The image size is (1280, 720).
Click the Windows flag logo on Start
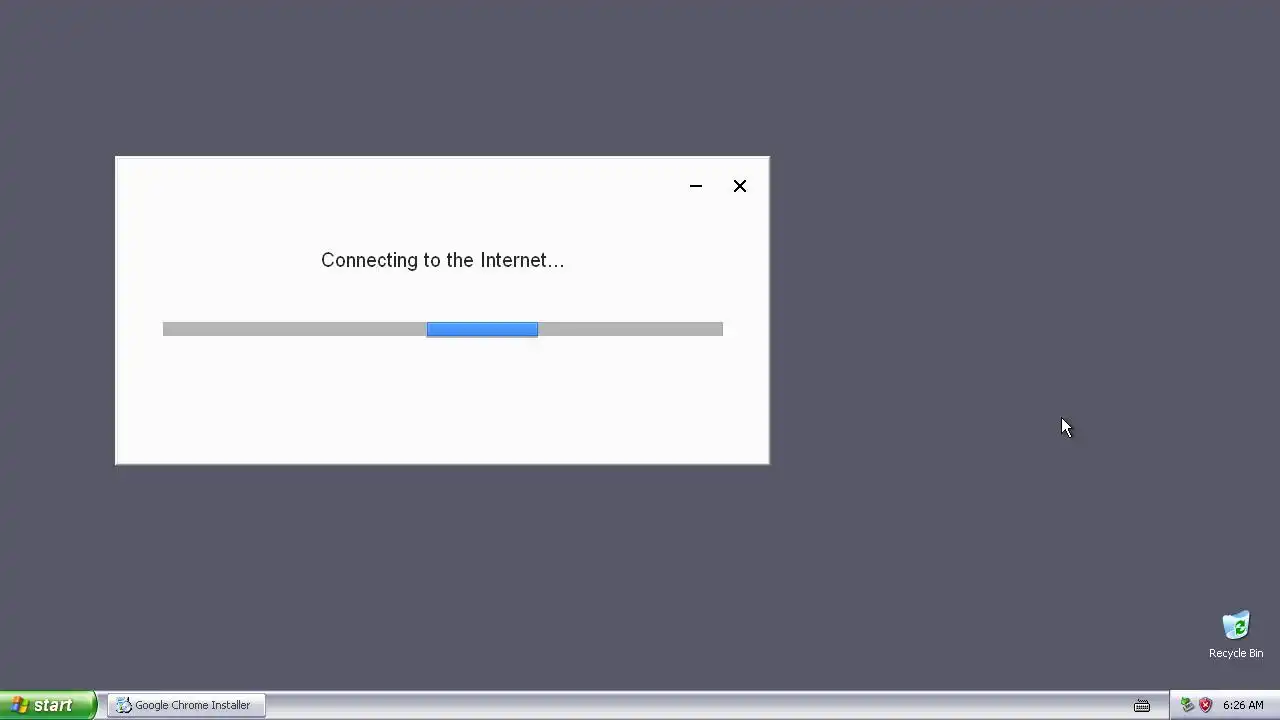coord(19,705)
